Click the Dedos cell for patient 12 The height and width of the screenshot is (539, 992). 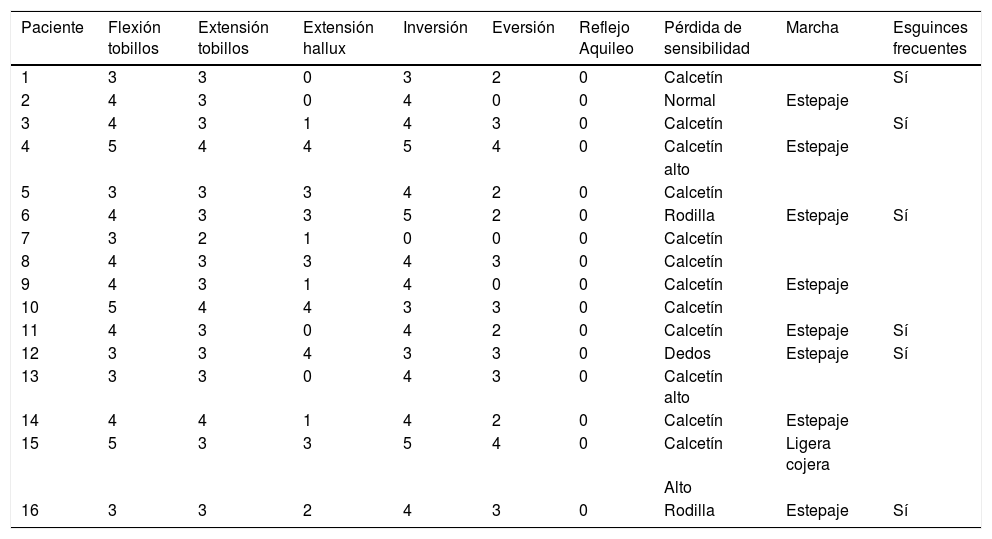click(686, 353)
